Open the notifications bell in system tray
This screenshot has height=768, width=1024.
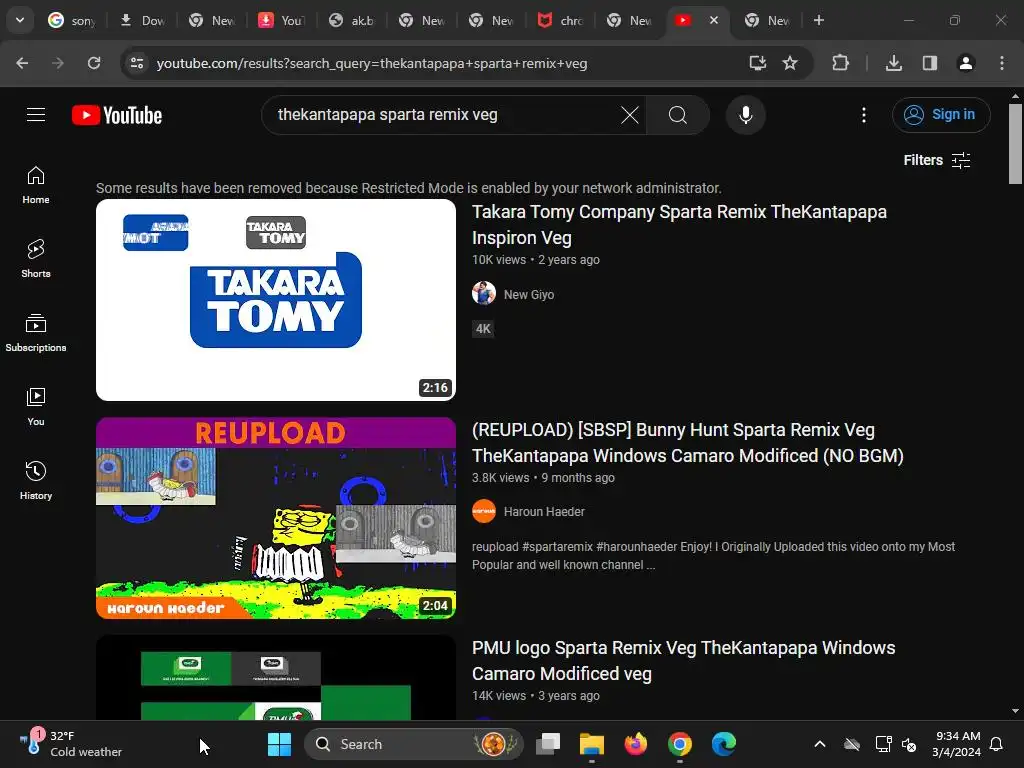pos(997,744)
